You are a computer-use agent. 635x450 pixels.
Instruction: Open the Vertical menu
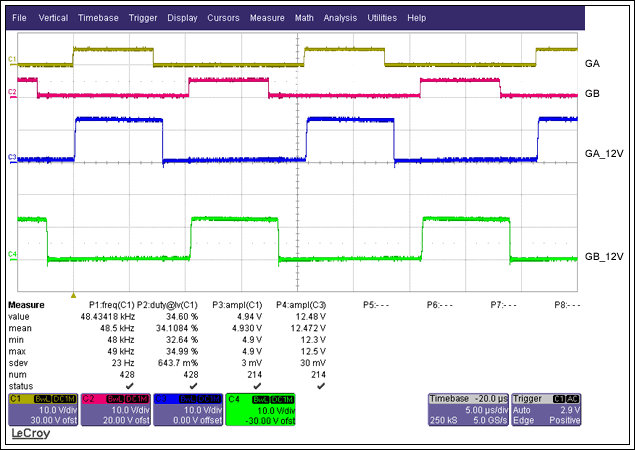pos(53,18)
